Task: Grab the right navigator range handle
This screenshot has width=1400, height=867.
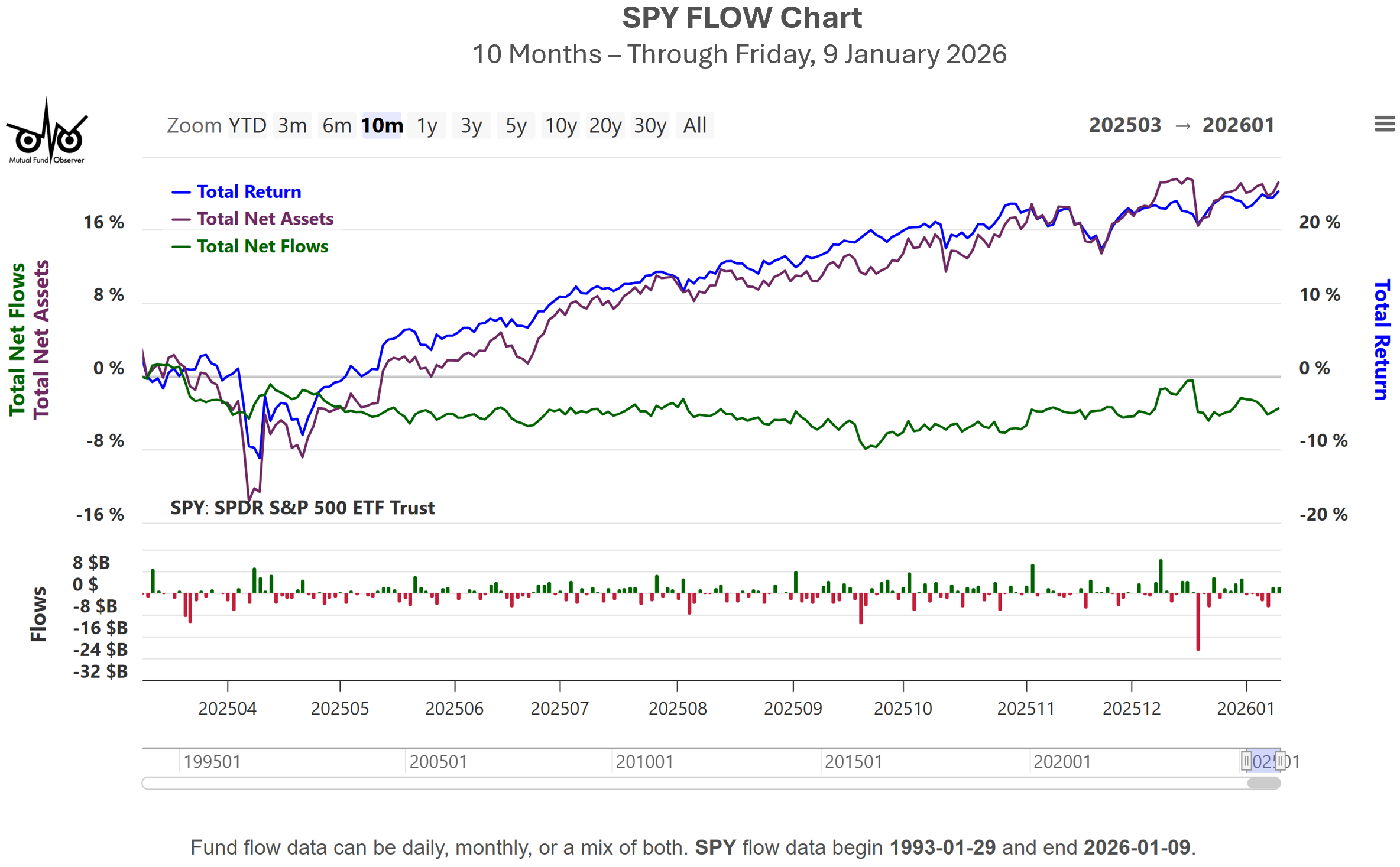Action: click(1280, 761)
